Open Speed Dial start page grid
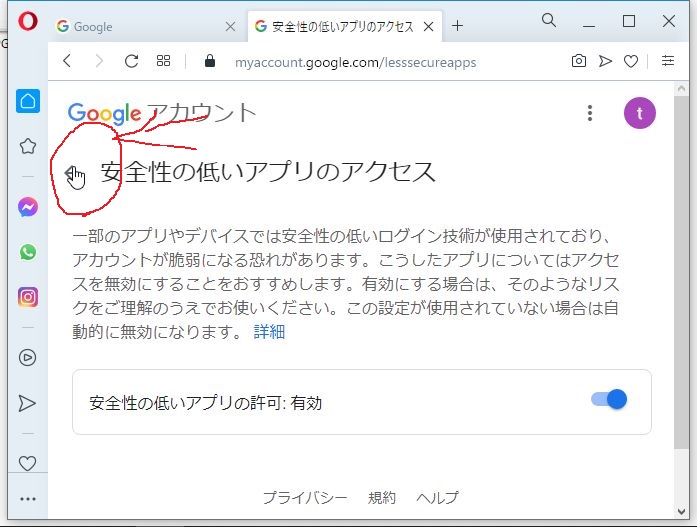The image size is (697, 527). tap(164, 61)
